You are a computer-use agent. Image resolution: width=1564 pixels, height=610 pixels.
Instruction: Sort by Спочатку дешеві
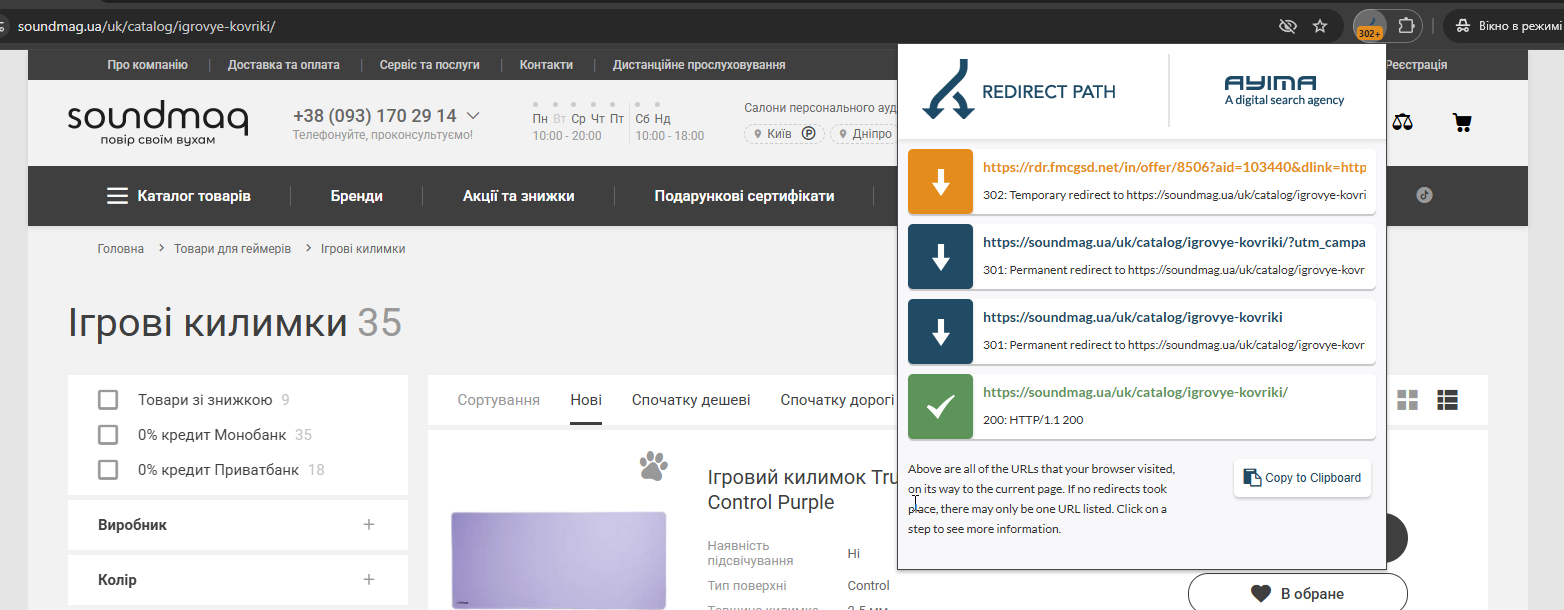tap(691, 400)
